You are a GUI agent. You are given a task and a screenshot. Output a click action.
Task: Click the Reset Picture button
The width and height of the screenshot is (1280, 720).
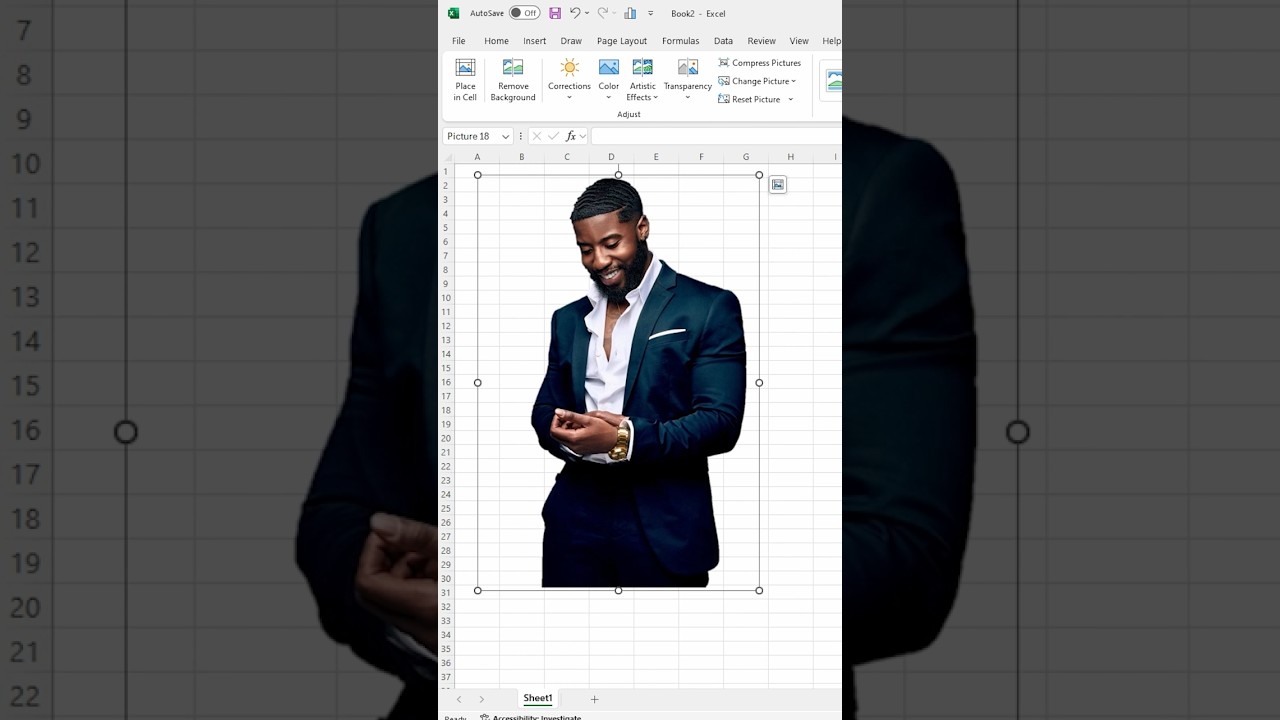pyautogui.click(x=750, y=99)
